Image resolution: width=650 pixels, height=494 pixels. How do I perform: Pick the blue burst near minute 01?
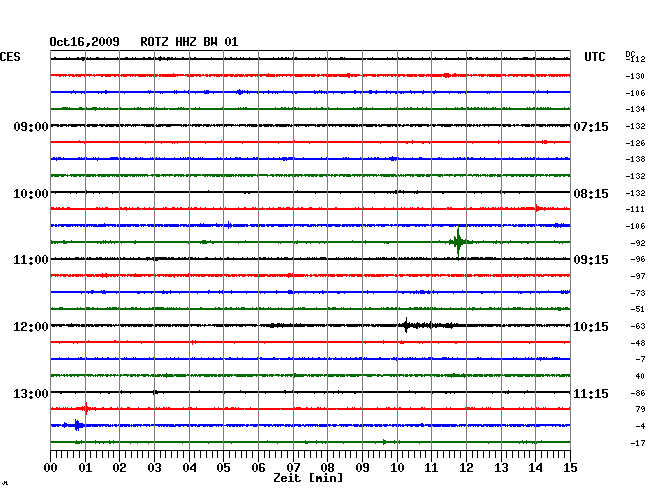pos(77,425)
